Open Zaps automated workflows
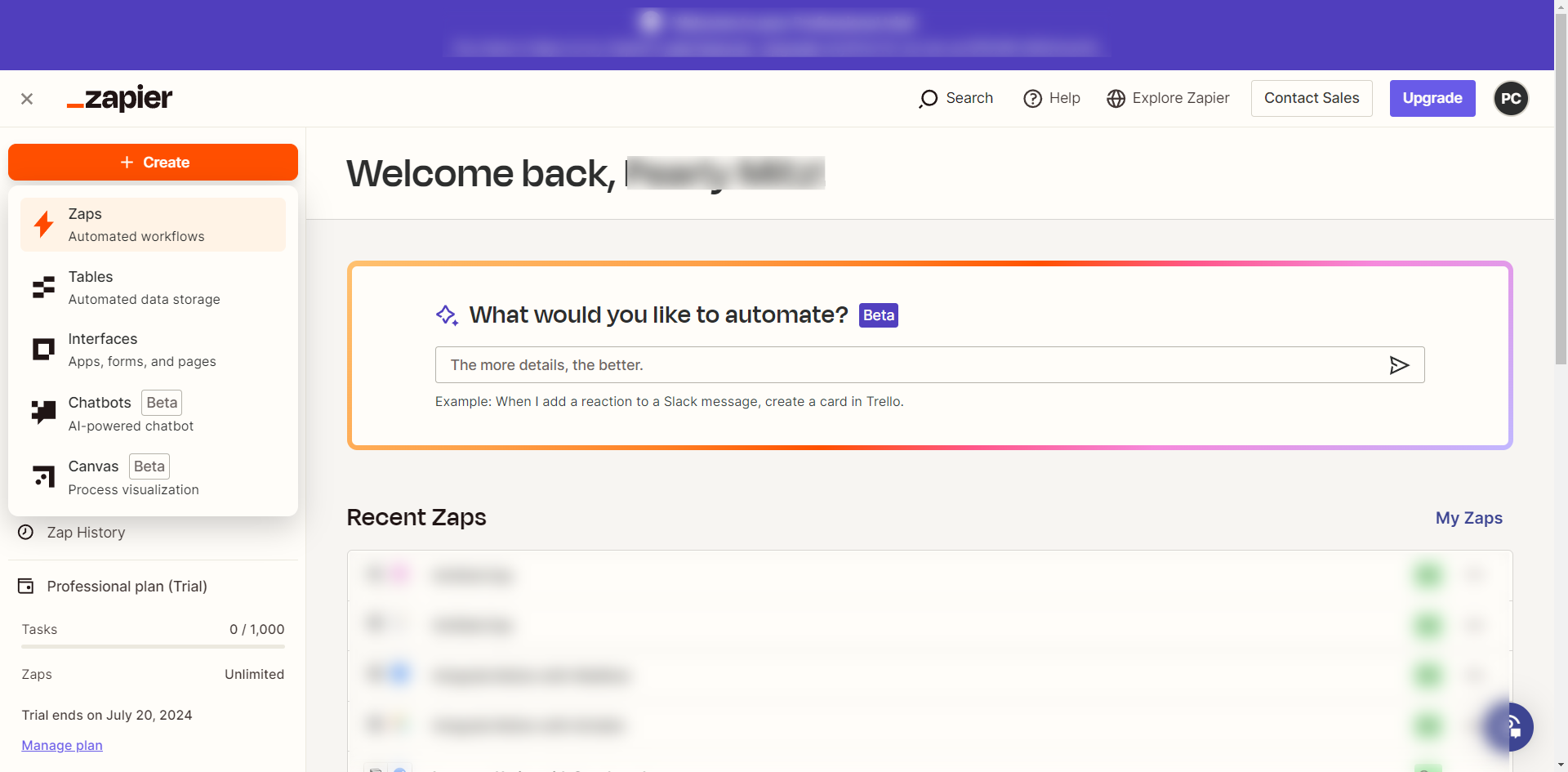Viewport: 1568px width, 772px height. click(153, 225)
